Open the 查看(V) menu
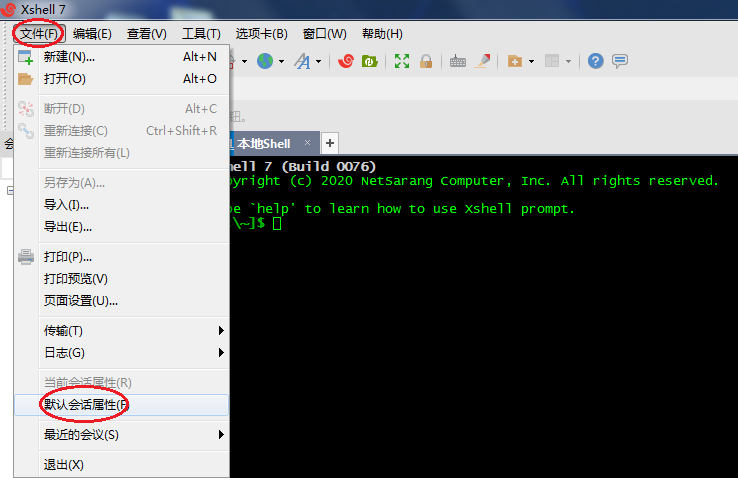The width and height of the screenshot is (738, 478). [x=147, y=34]
